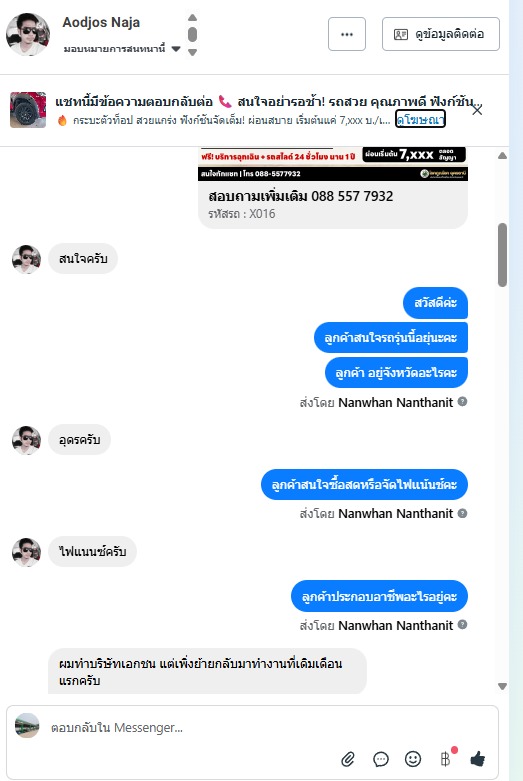523x781 pixels.
Task: Open the ดูโฆษณา ad link
Action: (420, 120)
